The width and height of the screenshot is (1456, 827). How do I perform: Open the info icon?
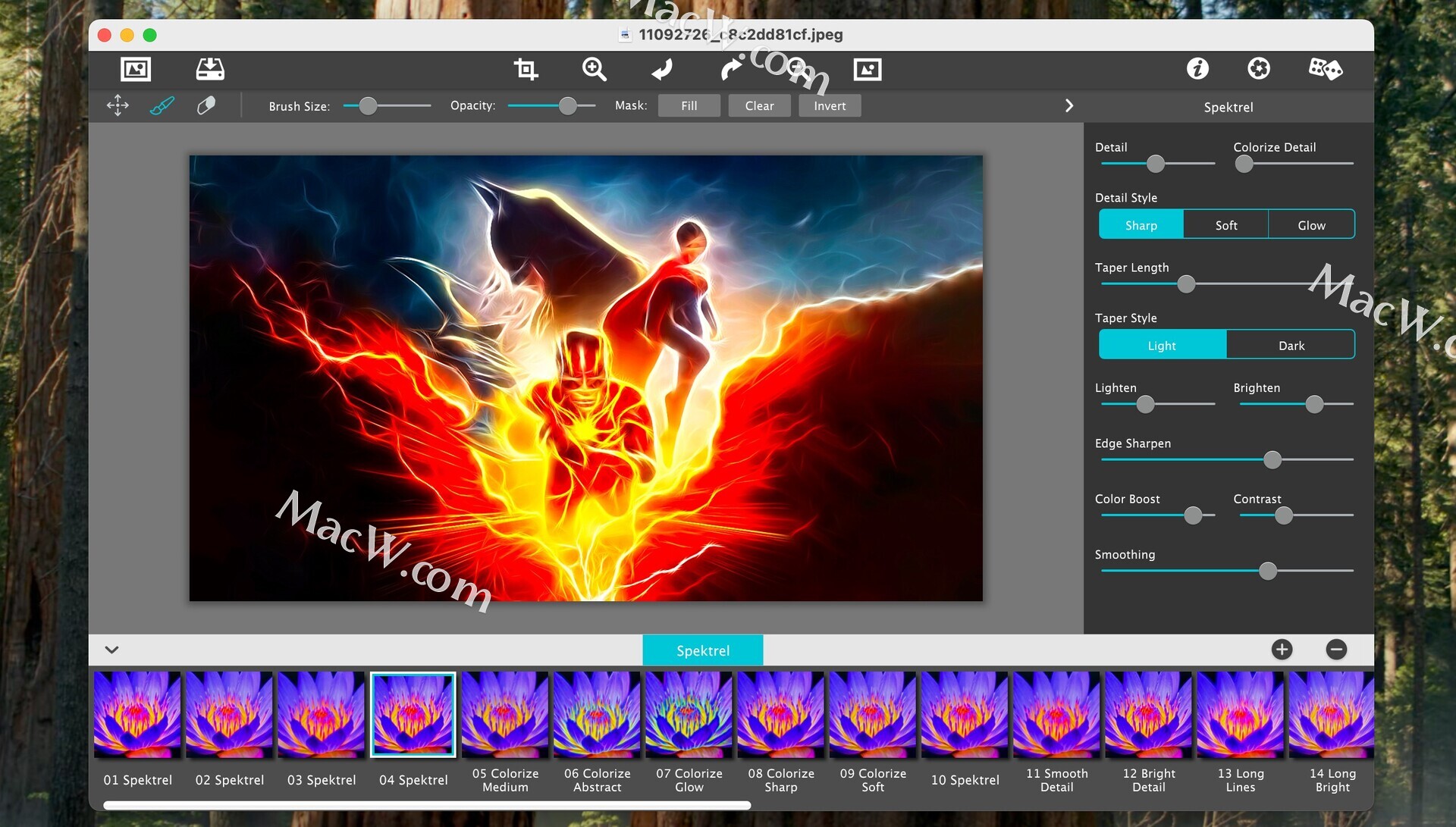click(1197, 68)
